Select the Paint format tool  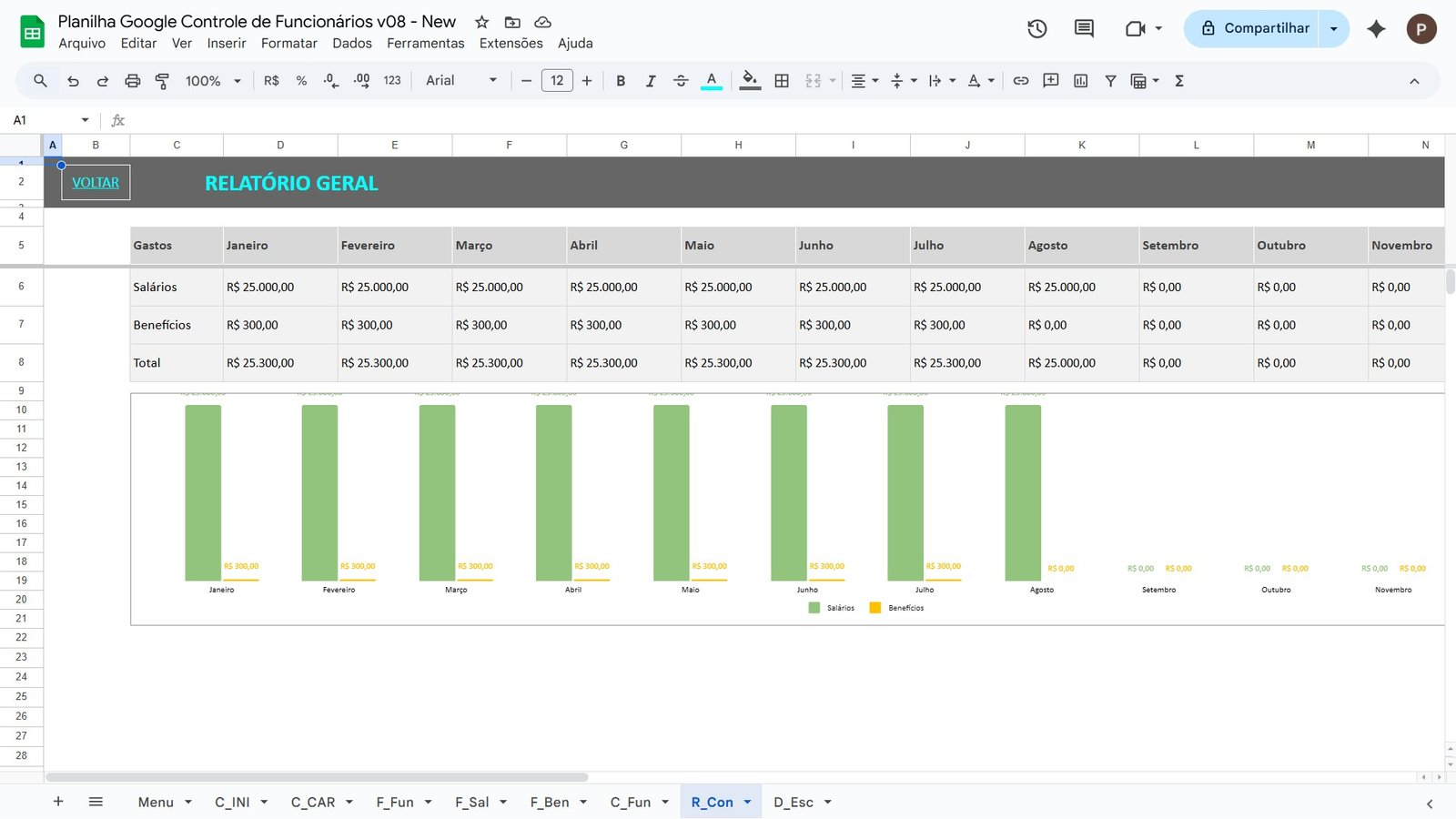tap(161, 80)
